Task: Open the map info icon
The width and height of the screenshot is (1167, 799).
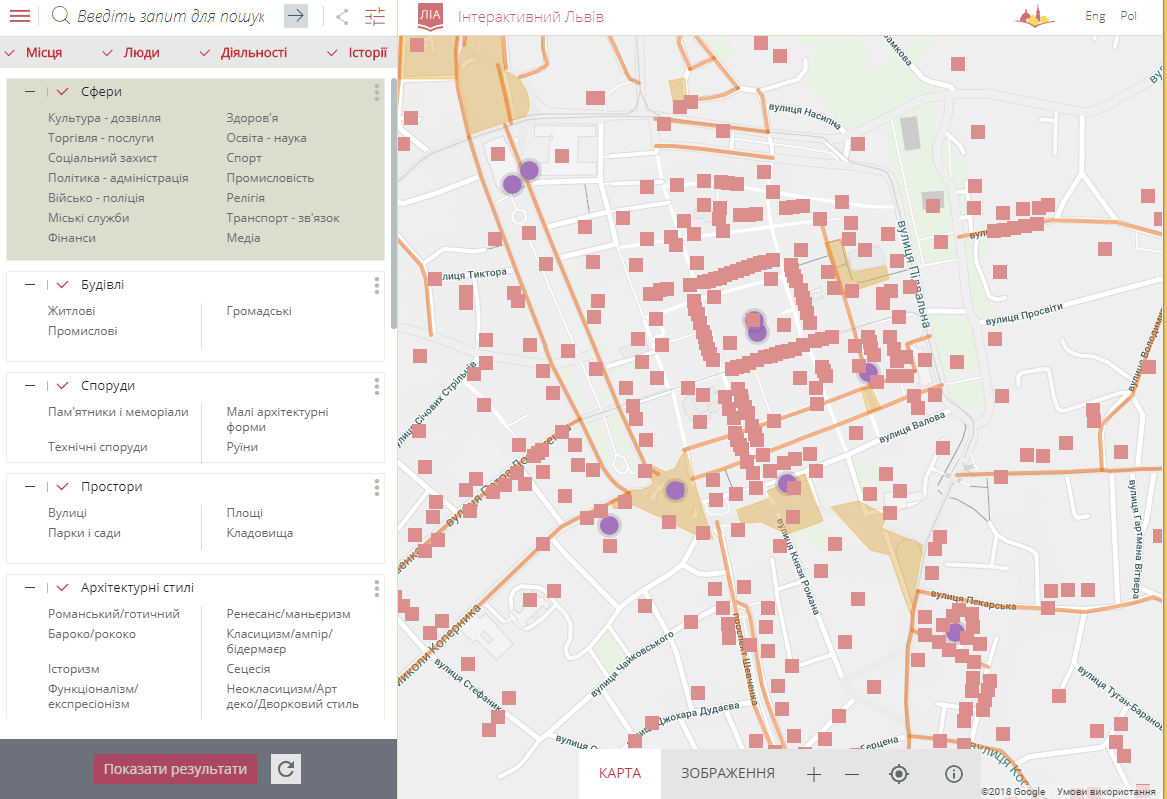Action: pyautogui.click(x=953, y=774)
